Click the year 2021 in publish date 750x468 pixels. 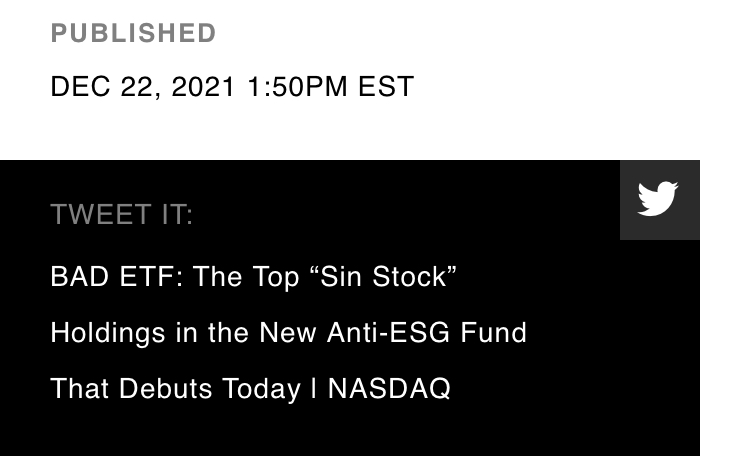[203, 87]
